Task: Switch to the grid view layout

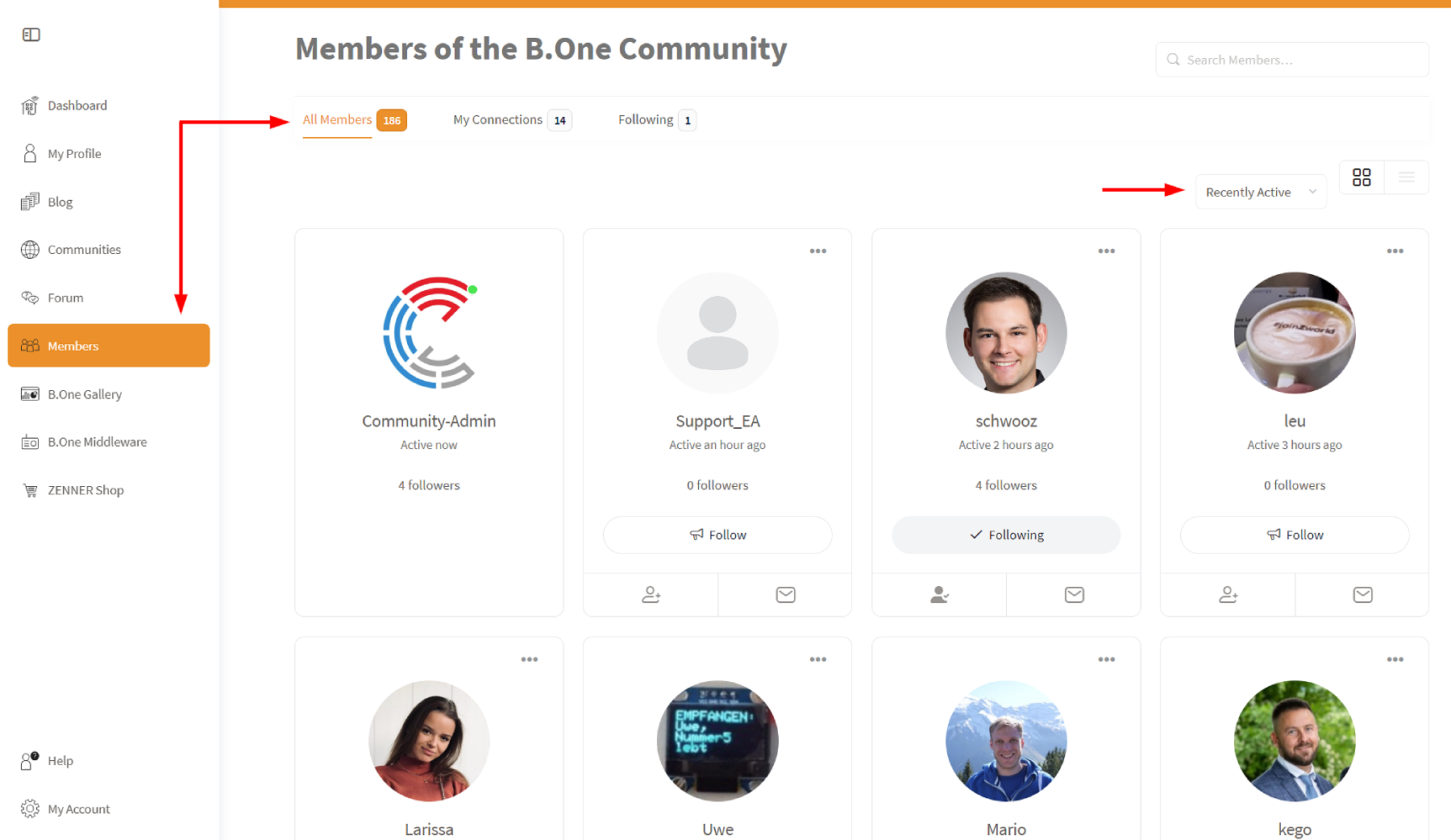Action: pyautogui.click(x=1362, y=177)
